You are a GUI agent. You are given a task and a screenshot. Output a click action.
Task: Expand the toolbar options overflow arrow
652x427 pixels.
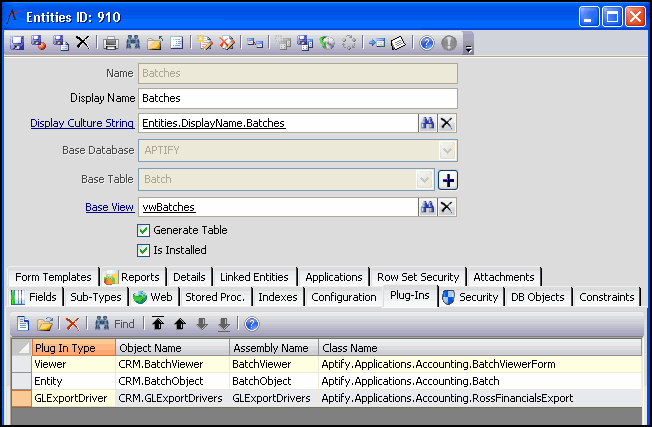(x=469, y=43)
